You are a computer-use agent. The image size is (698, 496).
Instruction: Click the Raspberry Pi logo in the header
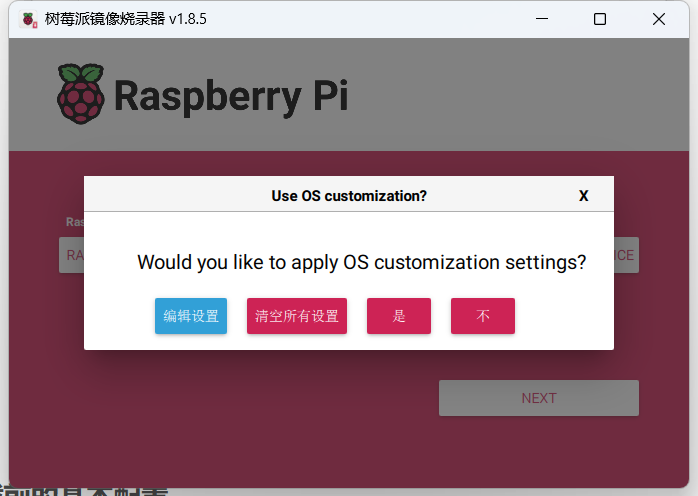81,94
